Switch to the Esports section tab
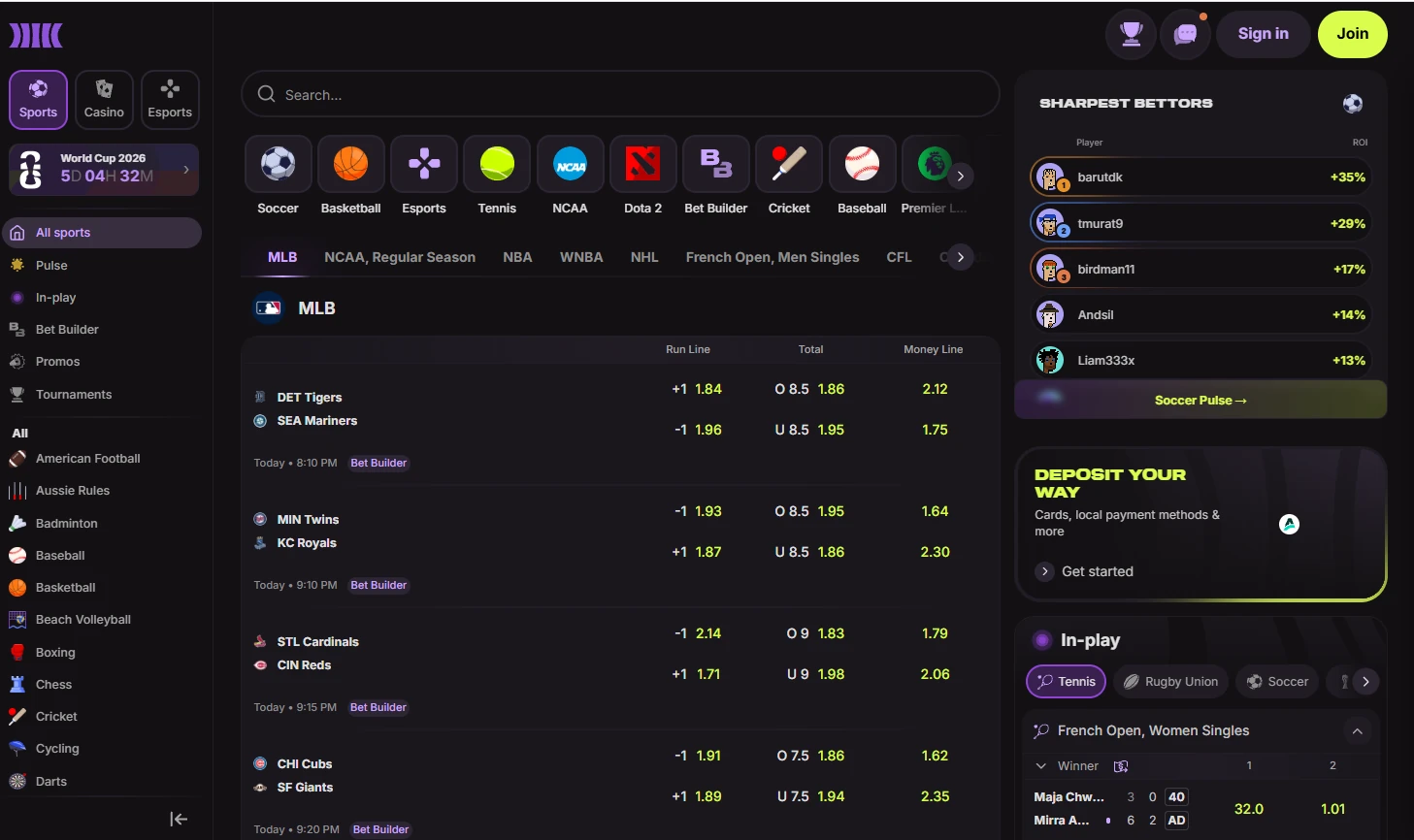1414x840 pixels. pyautogui.click(x=170, y=100)
